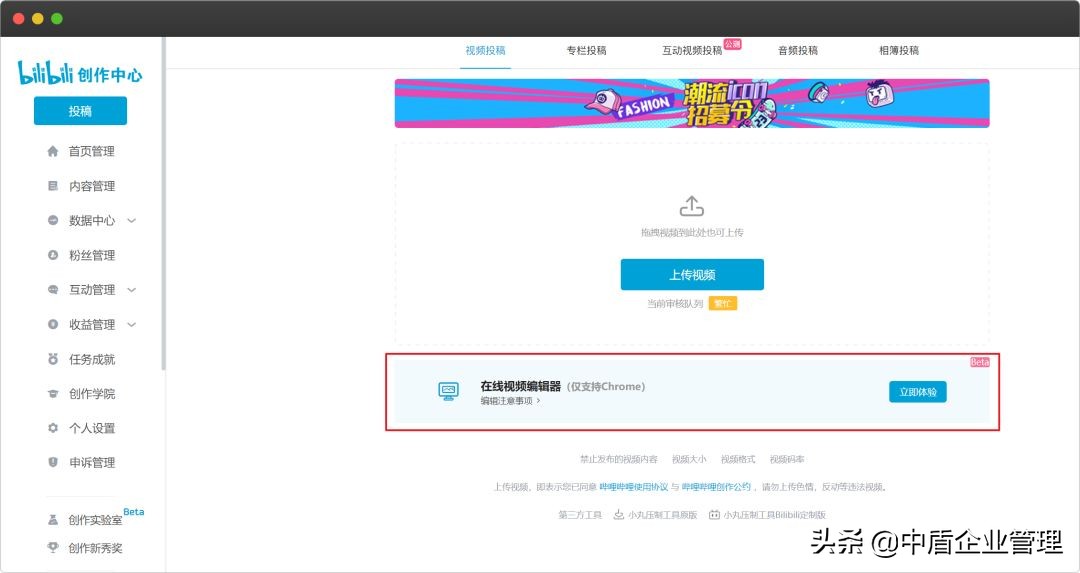Click the 在线视频编辑器 title text

(x=521, y=386)
